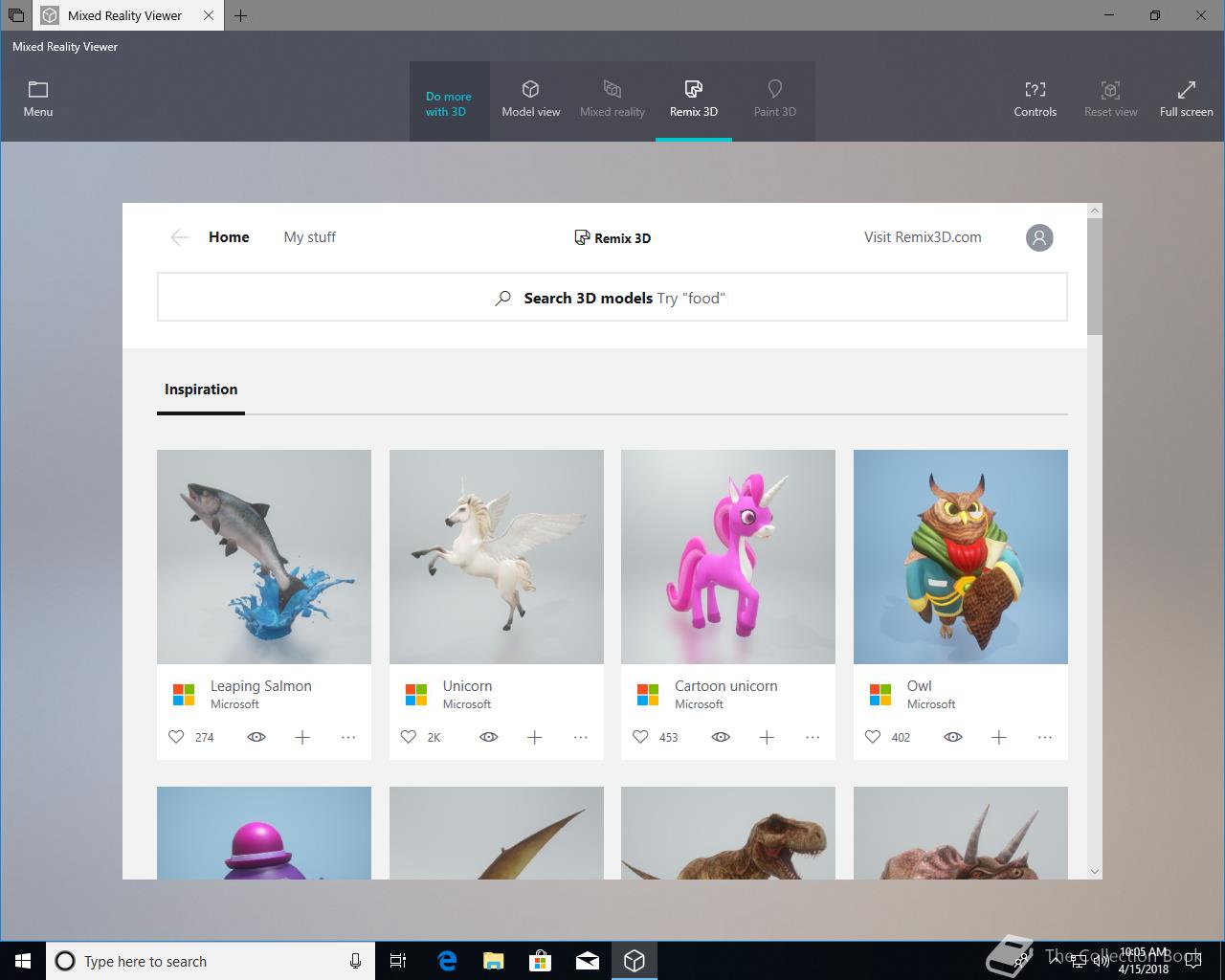Switch to Model view

pos(531,100)
